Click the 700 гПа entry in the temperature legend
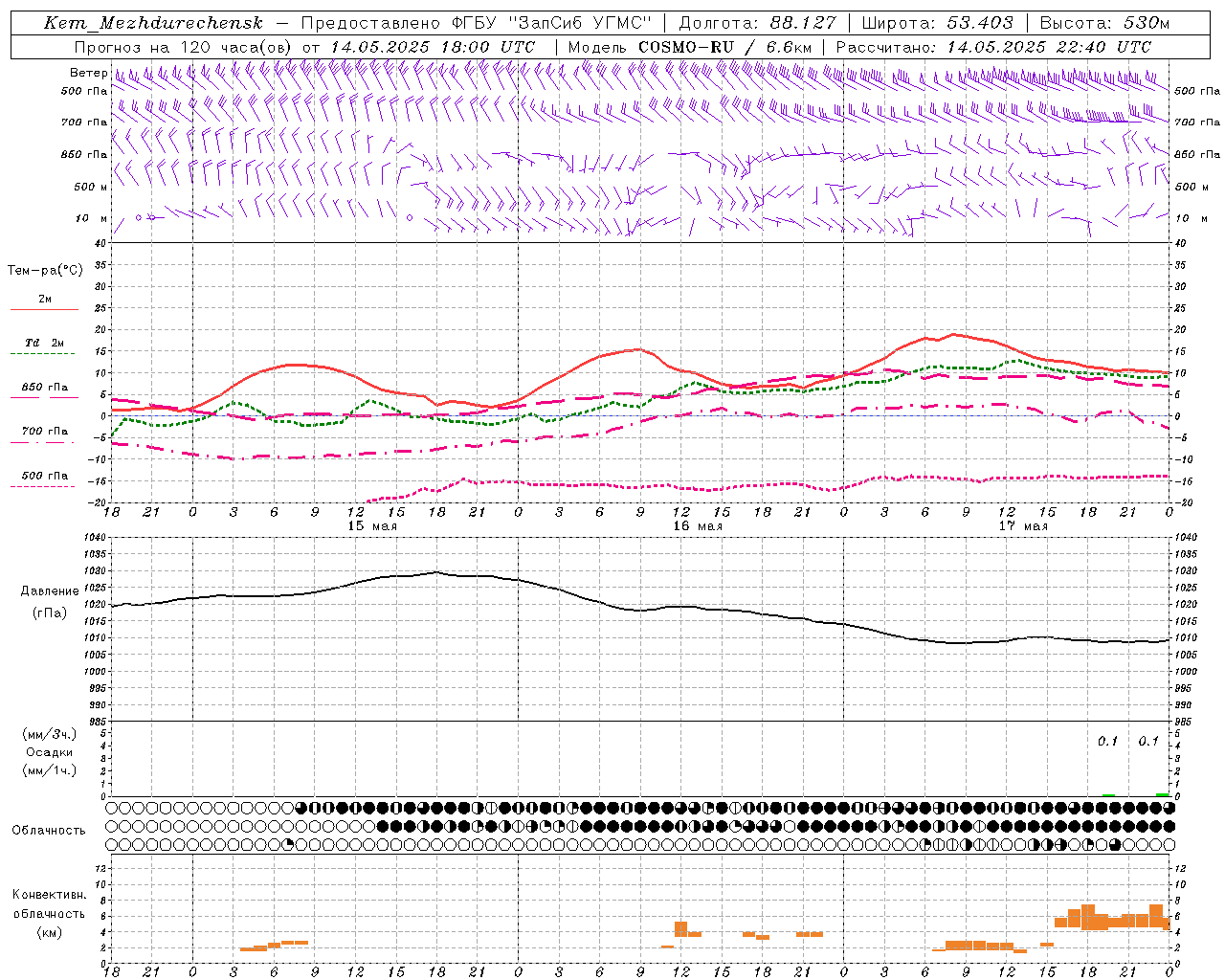This screenshot has width=1225, height=980. 44,432
